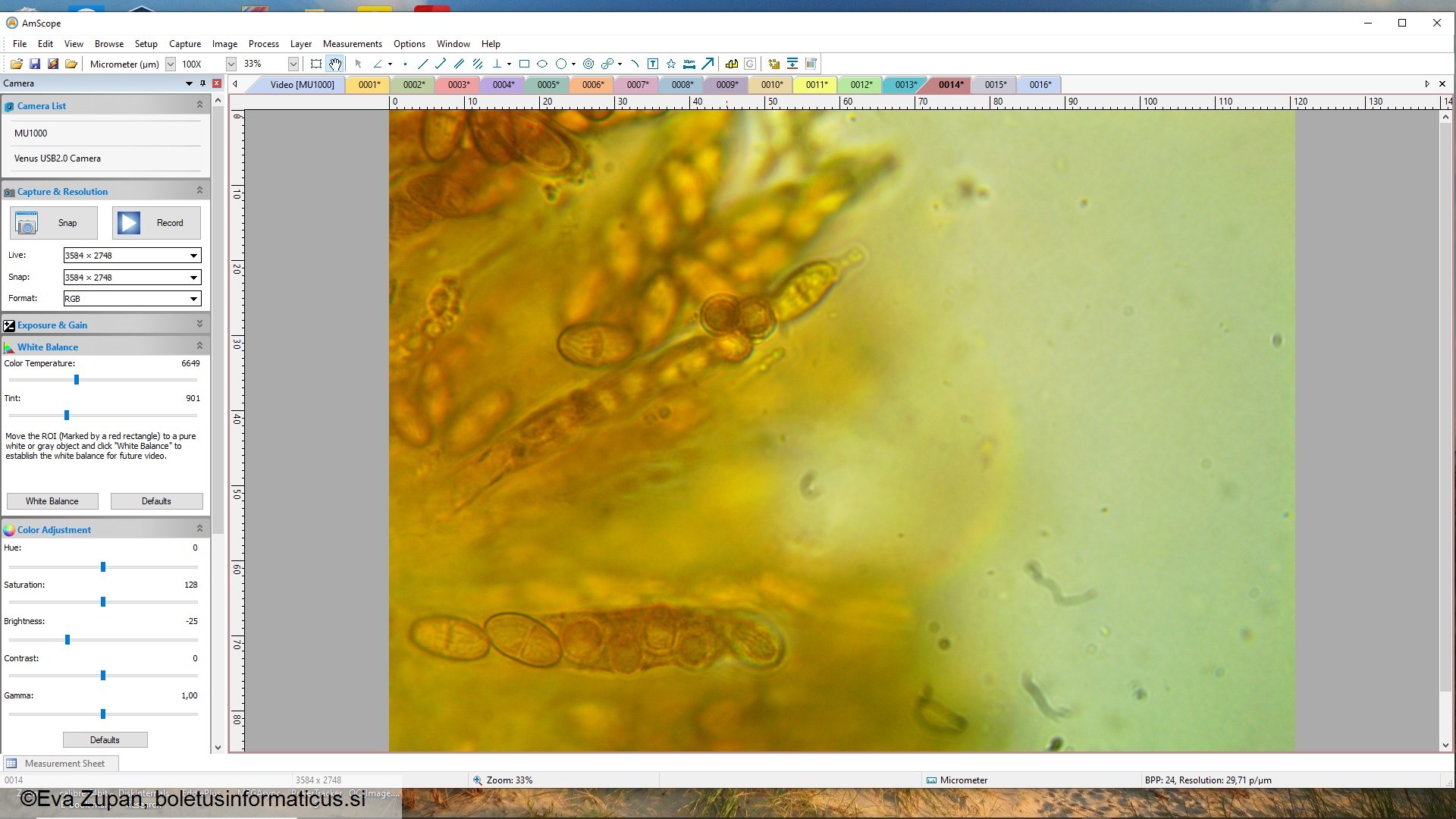This screenshot has height=819, width=1456.
Task: Pin the Camera panel with pushpin icon
Action: pos(202,83)
